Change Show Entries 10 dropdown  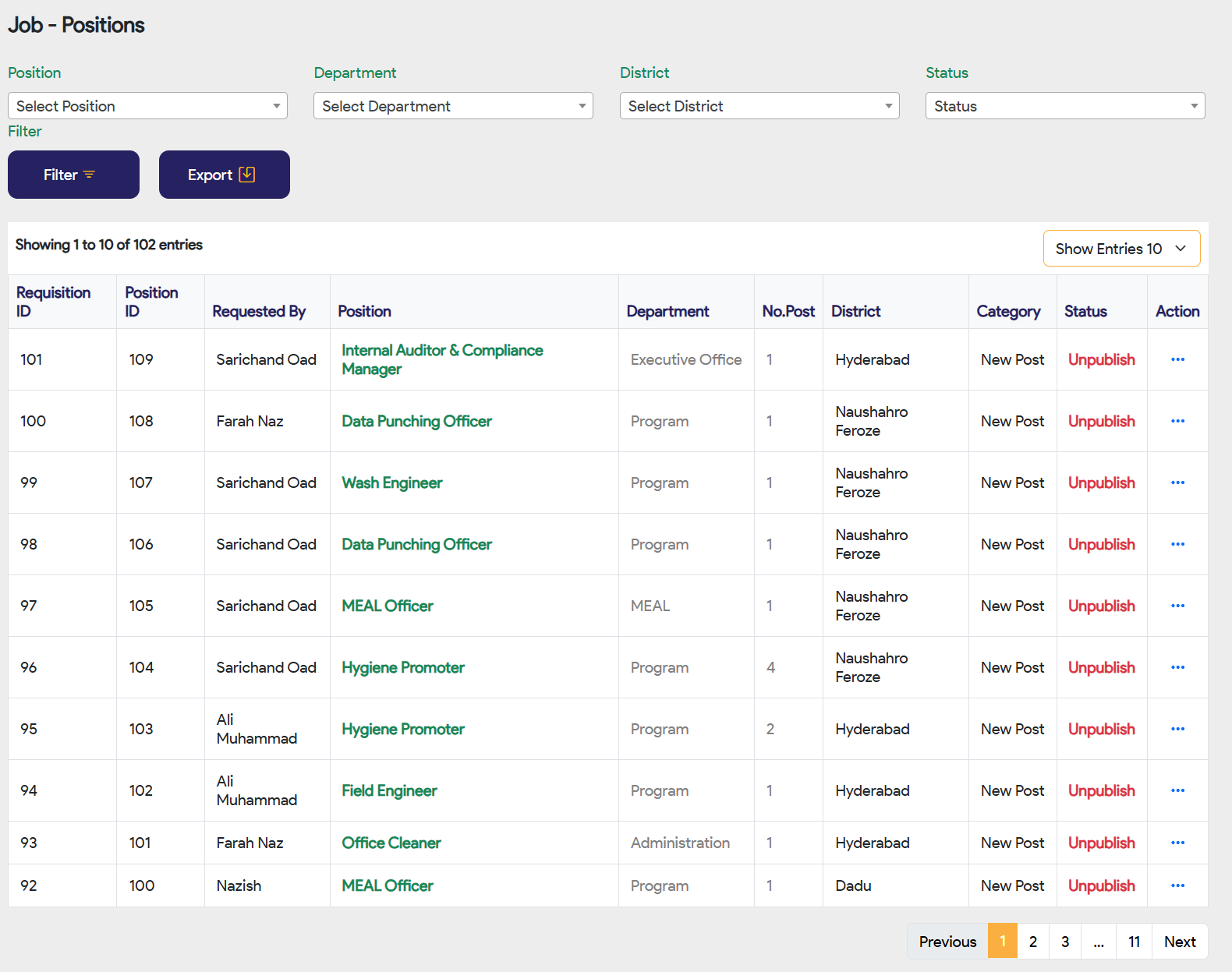(1120, 249)
